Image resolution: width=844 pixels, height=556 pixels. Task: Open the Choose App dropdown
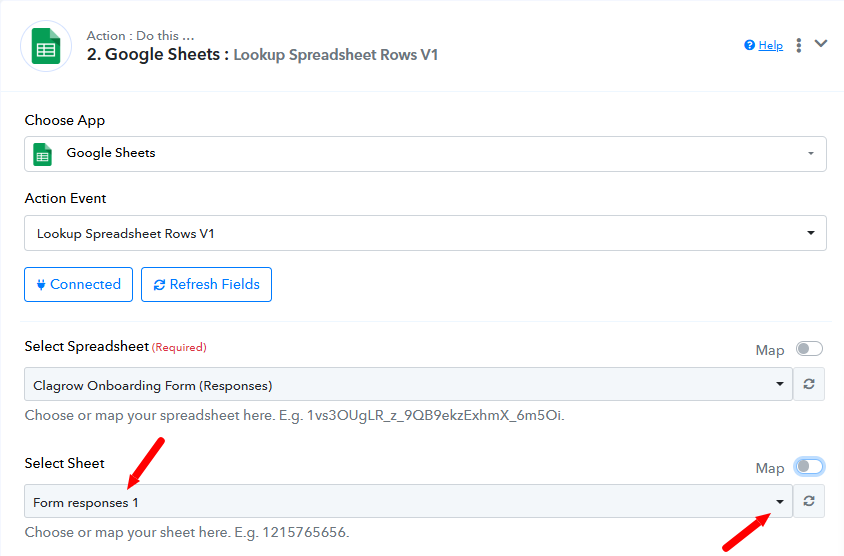click(425, 154)
